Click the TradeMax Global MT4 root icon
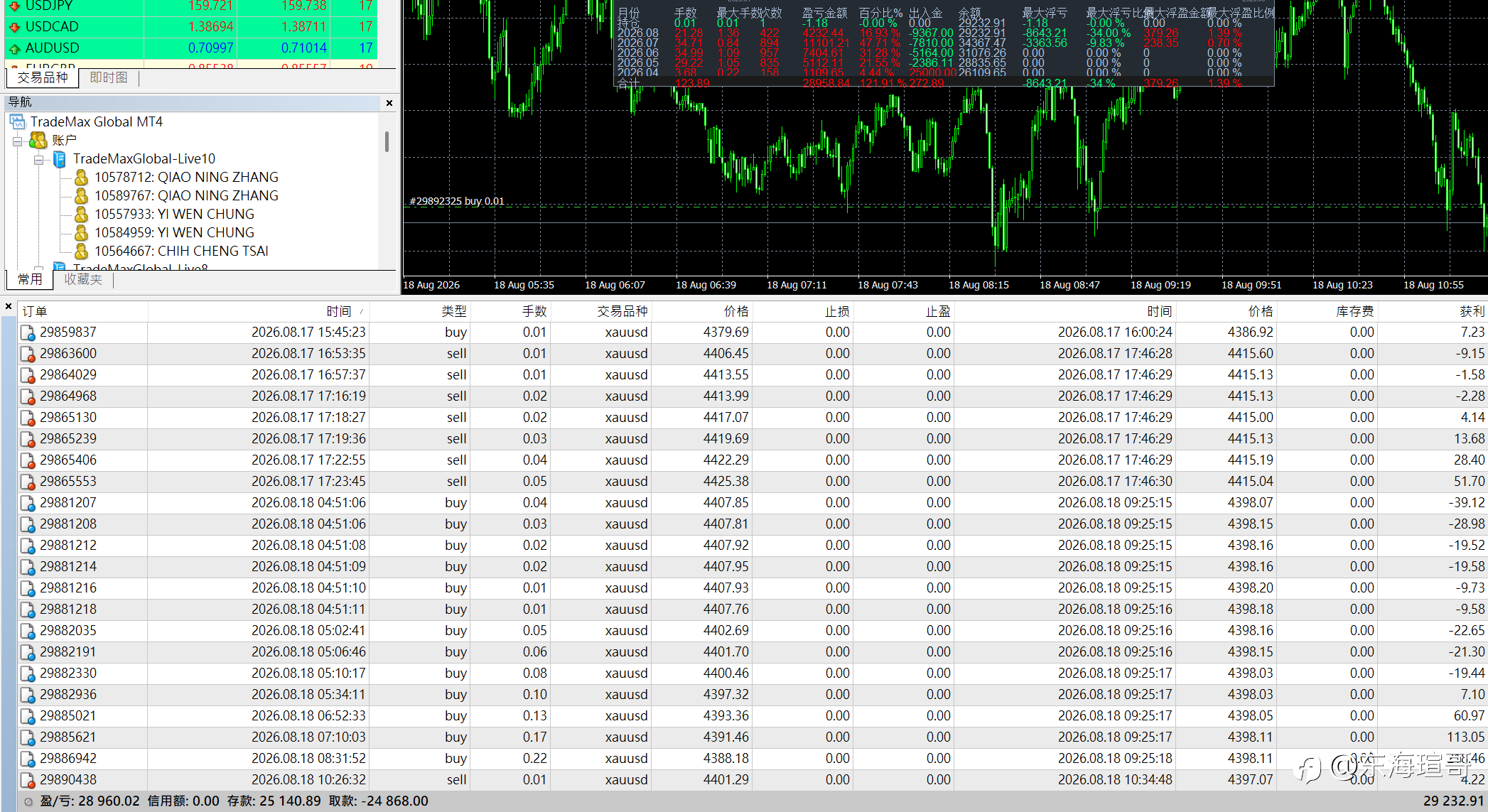 tap(18, 122)
